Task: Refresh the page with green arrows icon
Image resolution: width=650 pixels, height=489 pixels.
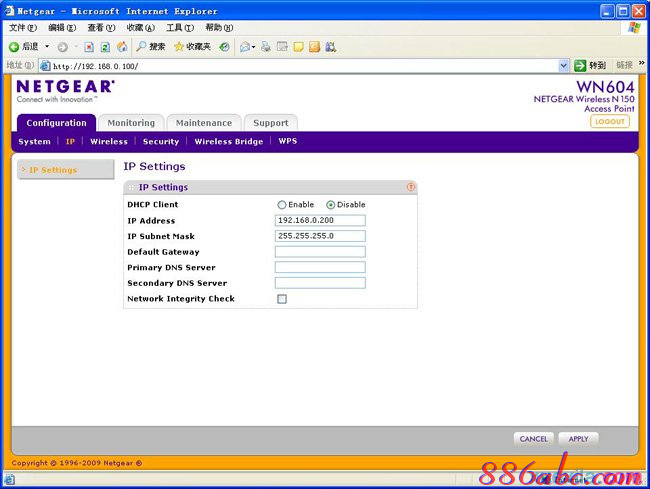Action: pyautogui.click(x=106, y=47)
